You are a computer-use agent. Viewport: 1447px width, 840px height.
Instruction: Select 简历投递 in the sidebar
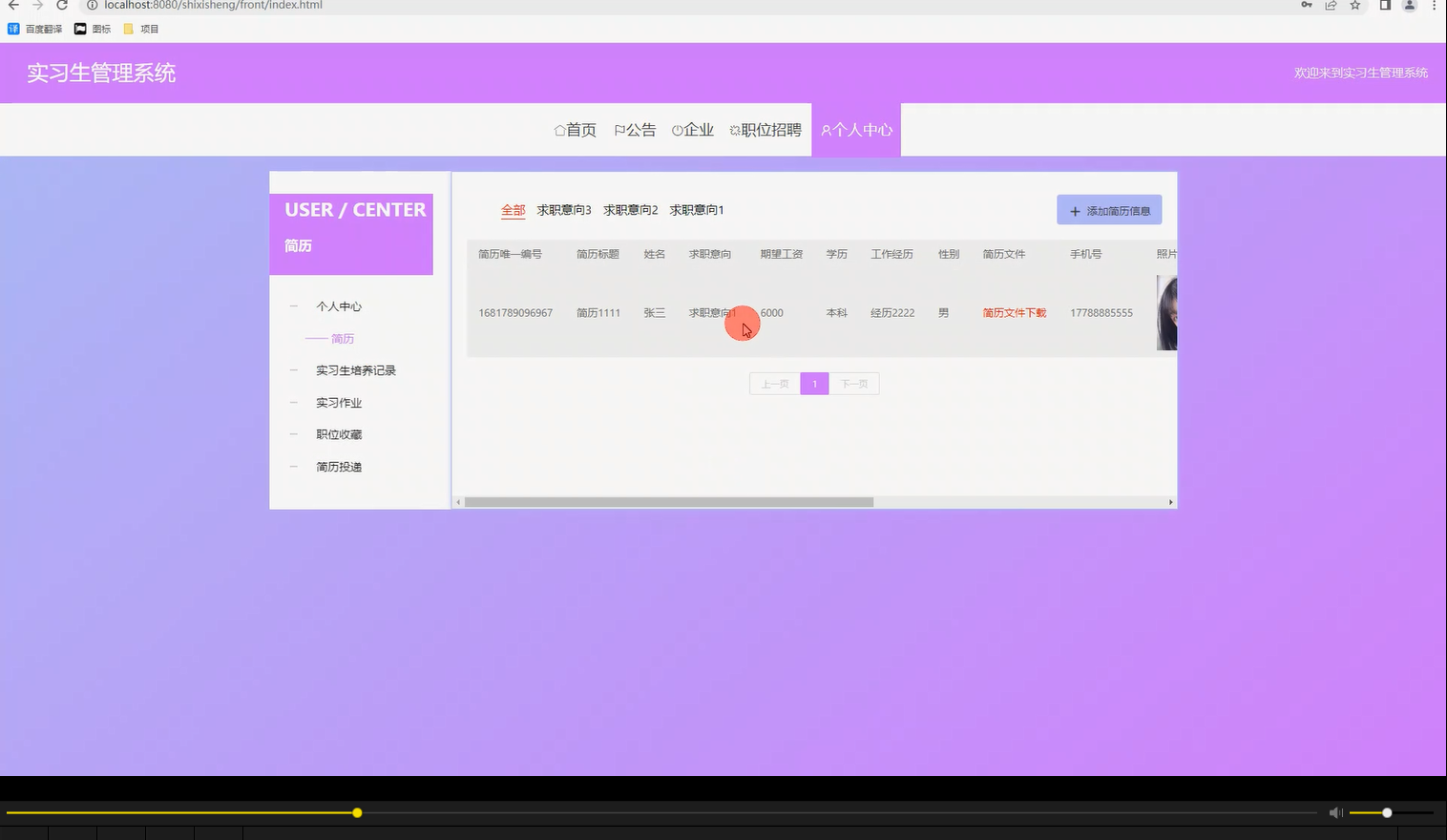coord(339,466)
